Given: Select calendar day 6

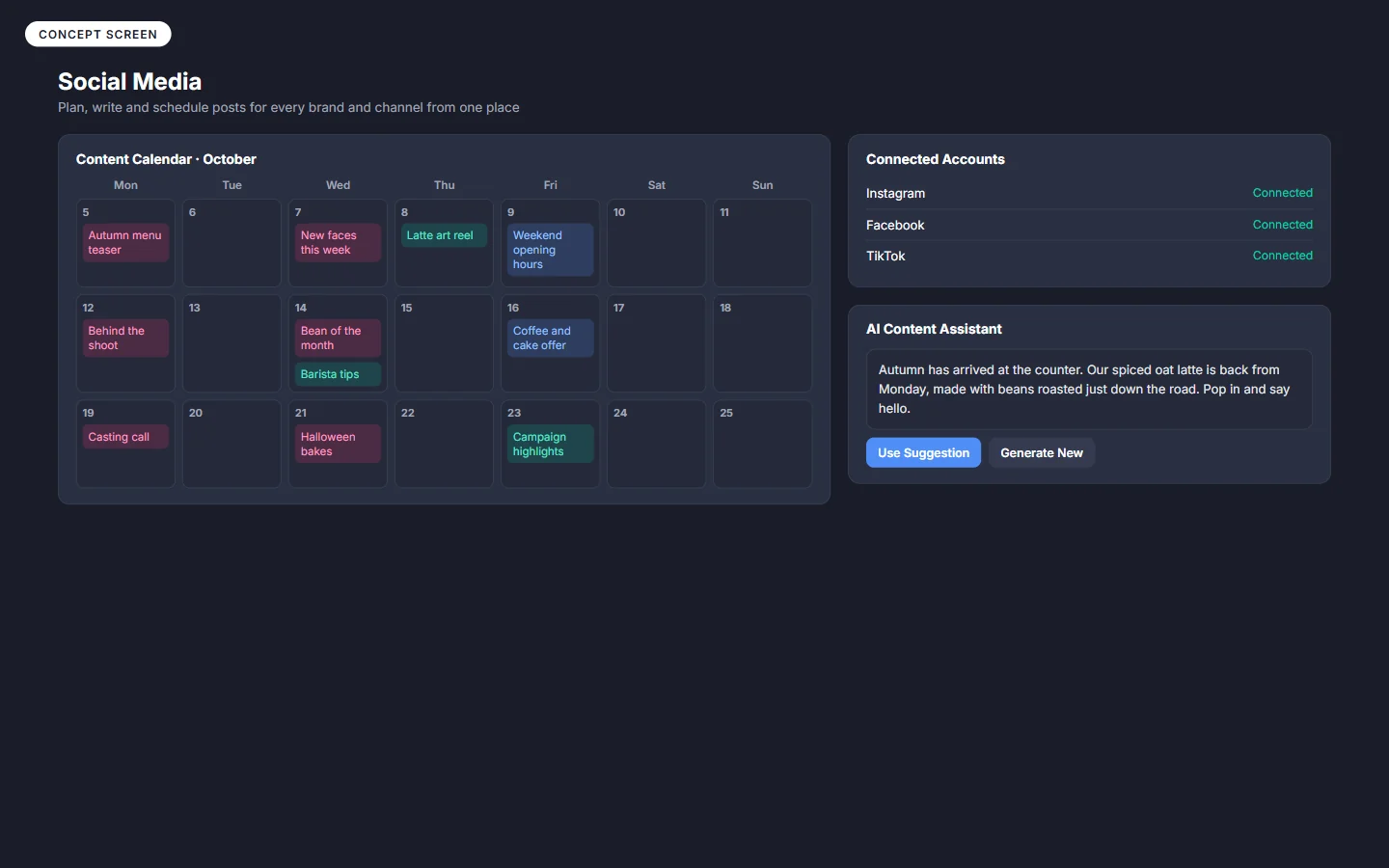Looking at the screenshot, I should coord(231,243).
